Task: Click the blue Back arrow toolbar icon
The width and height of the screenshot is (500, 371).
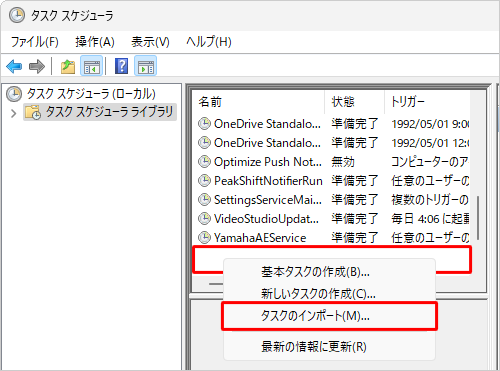Action: click(x=14, y=66)
